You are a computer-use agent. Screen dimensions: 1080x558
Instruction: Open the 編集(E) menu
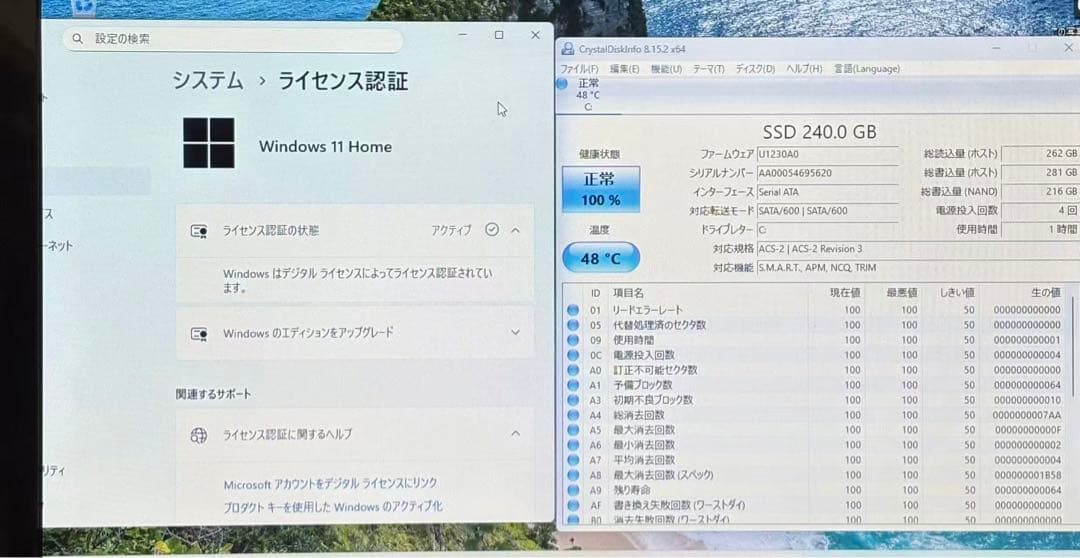coord(624,69)
